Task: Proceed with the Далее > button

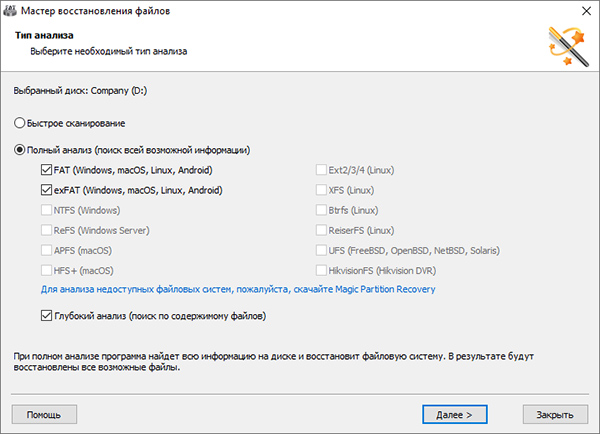Action: point(455,414)
